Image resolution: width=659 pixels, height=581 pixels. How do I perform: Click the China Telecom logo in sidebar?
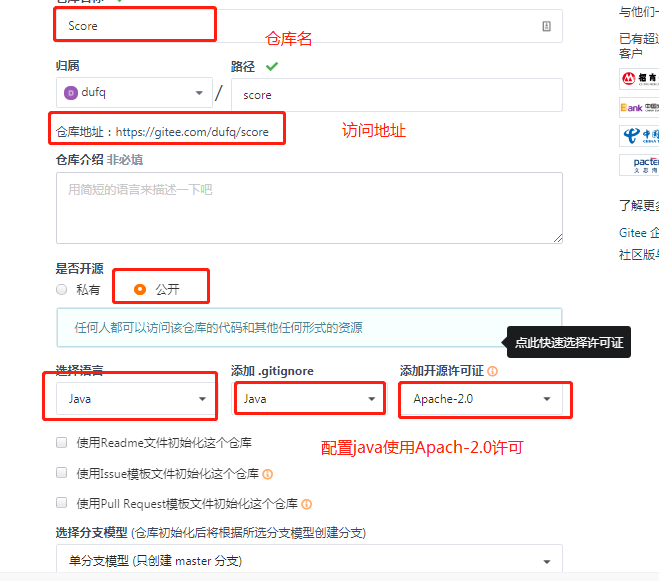pos(639,136)
